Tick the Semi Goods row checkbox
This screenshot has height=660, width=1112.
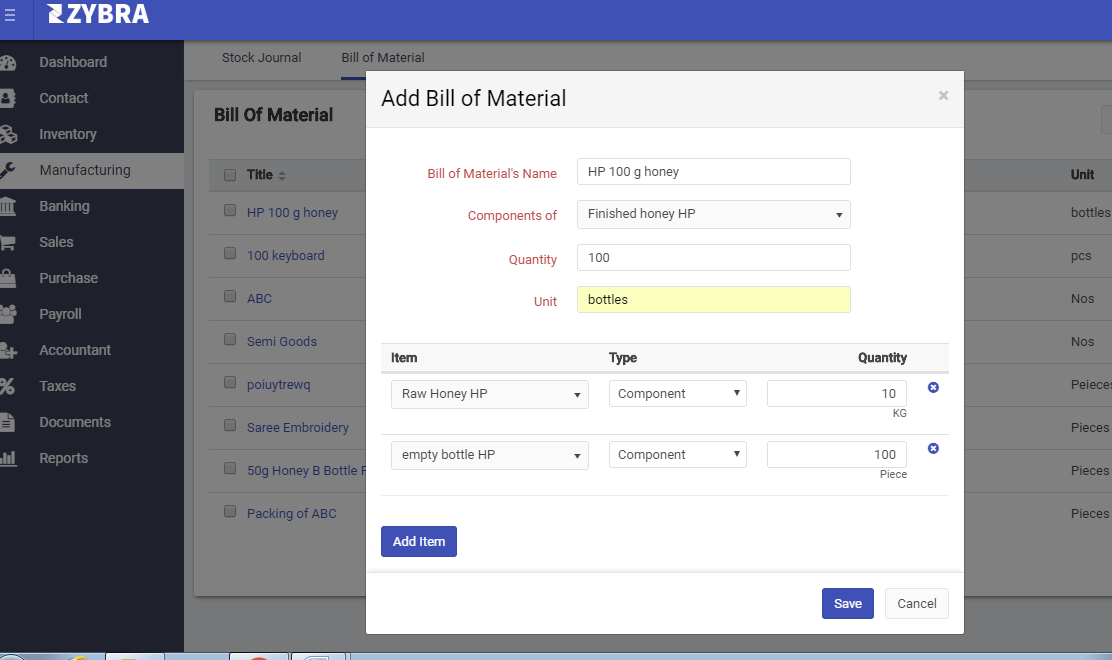point(230,340)
